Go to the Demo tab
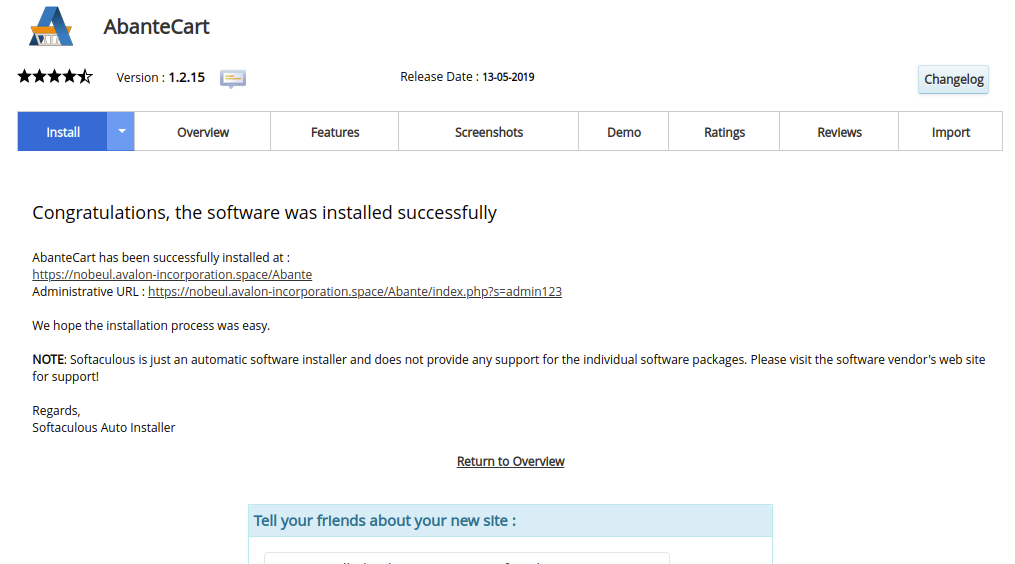Viewport: 1015px width, 564px height. tap(624, 131)
